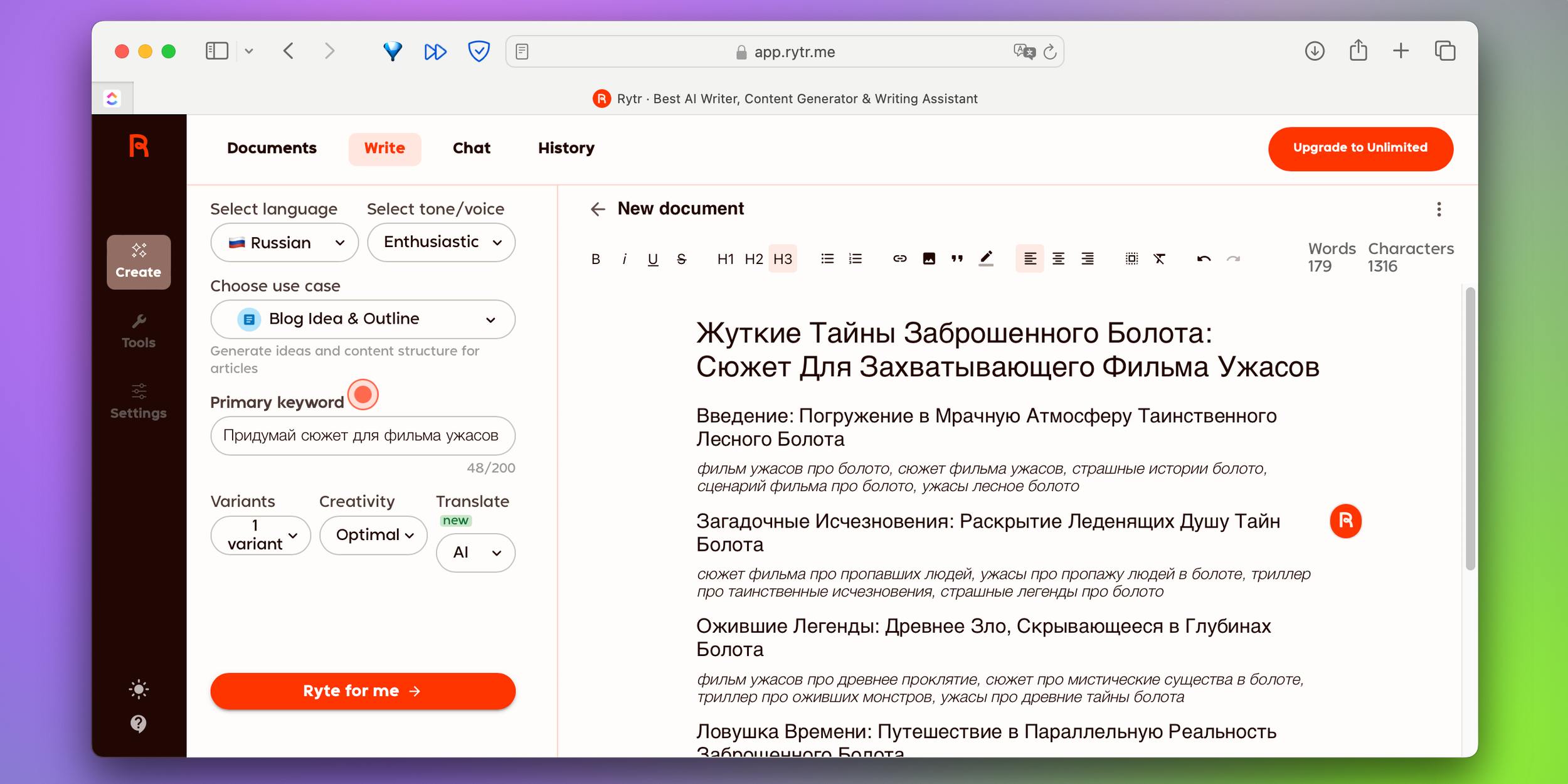Clear text formatting
This screenshot has height=784, width=1568.
pyautogui.click(x=1160, y=259)
